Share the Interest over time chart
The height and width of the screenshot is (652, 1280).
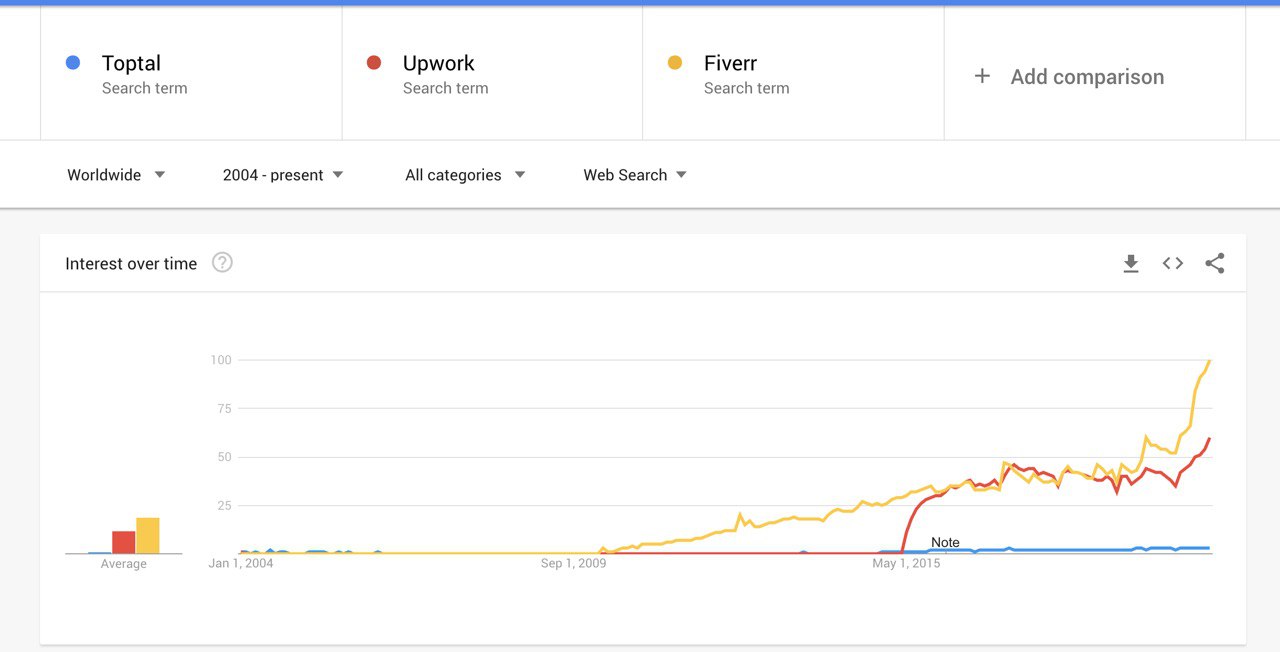click(1215, 264)
